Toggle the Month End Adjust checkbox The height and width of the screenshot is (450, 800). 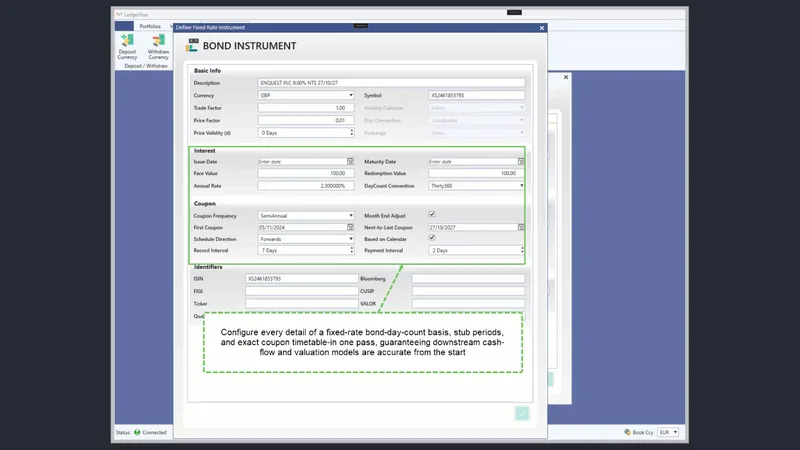pos(432,214)
